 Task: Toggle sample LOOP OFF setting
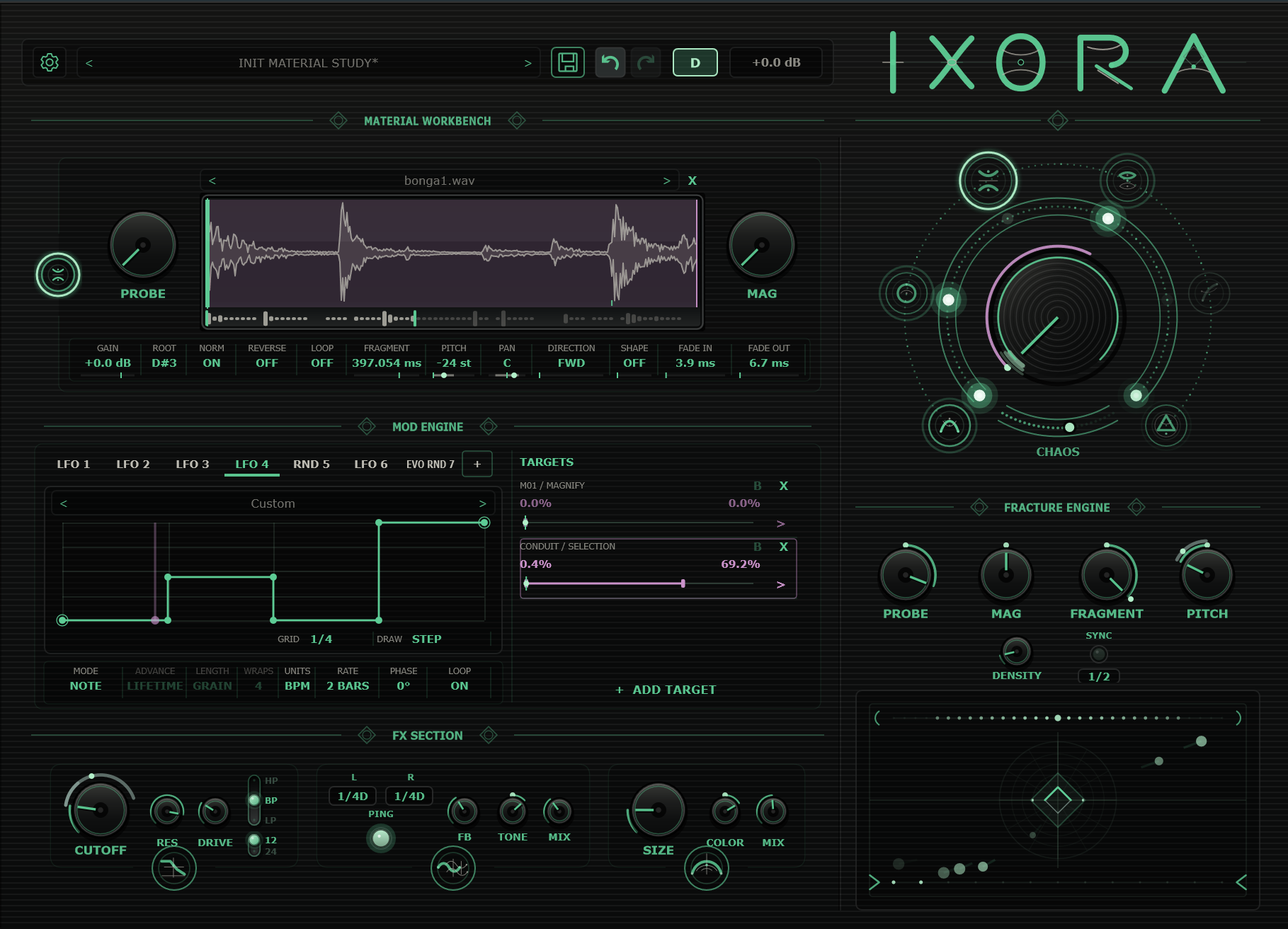pos(322,356)
